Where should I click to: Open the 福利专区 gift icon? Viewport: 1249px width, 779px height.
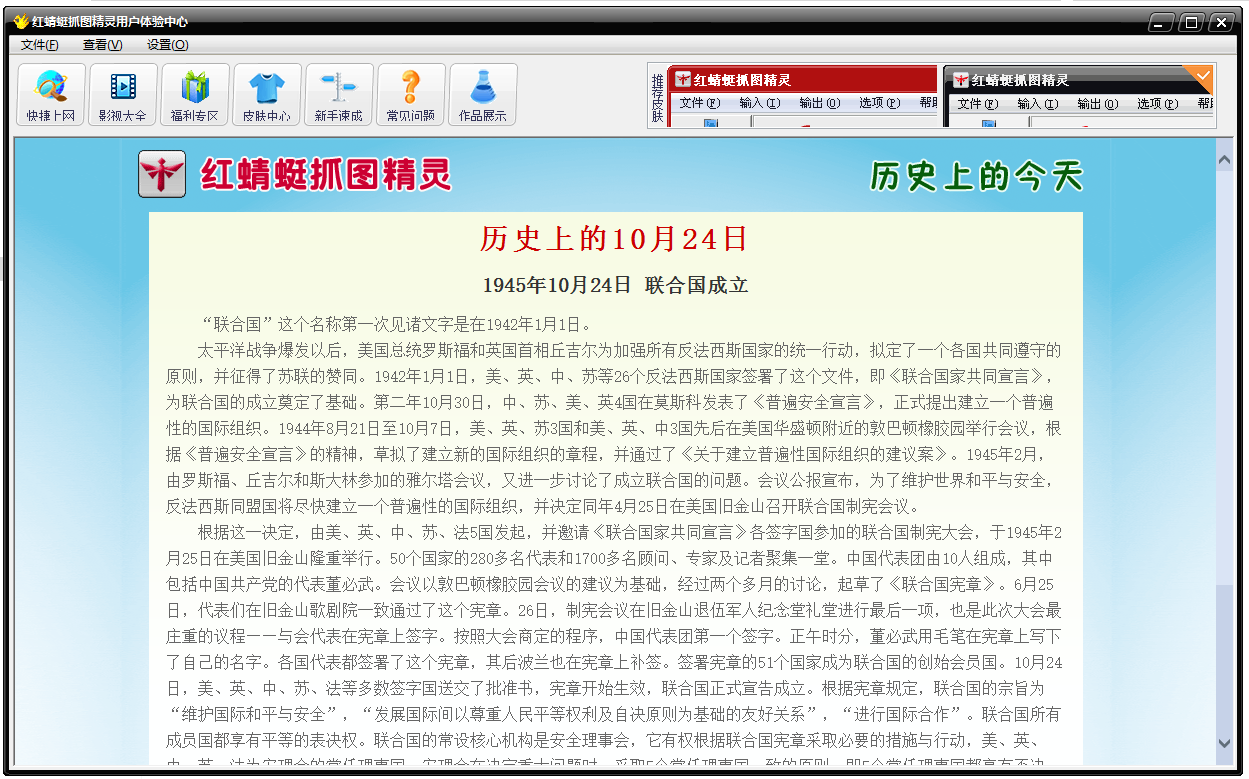point(194,94)
